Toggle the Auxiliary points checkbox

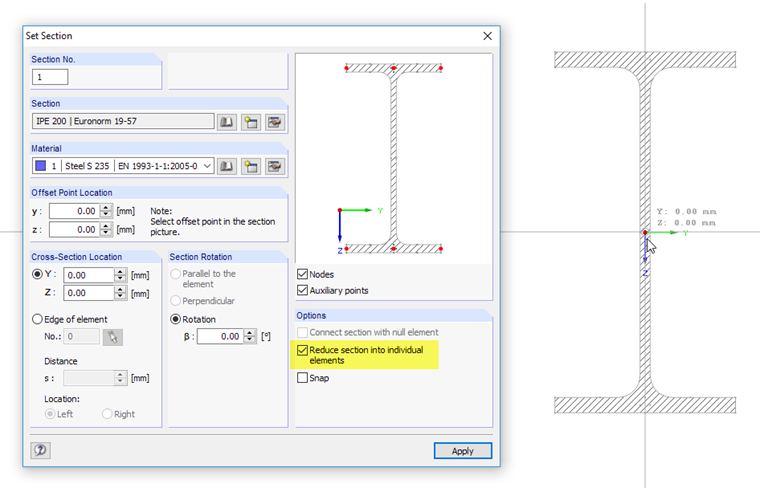tap(302, 290)
